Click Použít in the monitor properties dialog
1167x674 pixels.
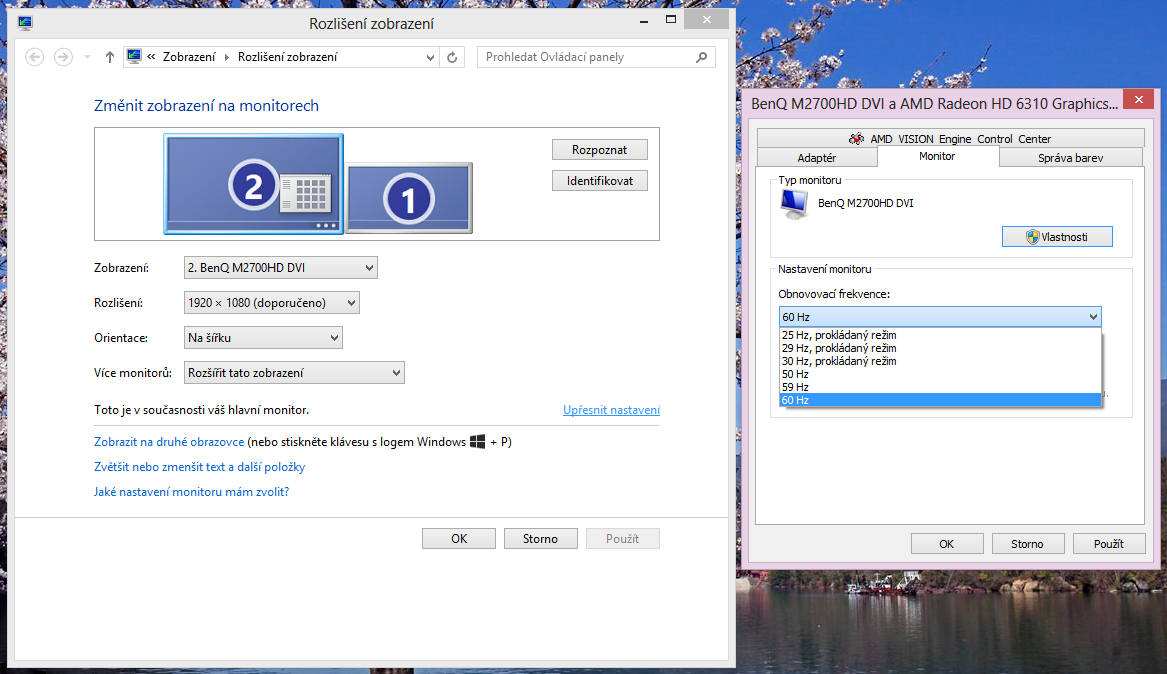coord(1109,544)
